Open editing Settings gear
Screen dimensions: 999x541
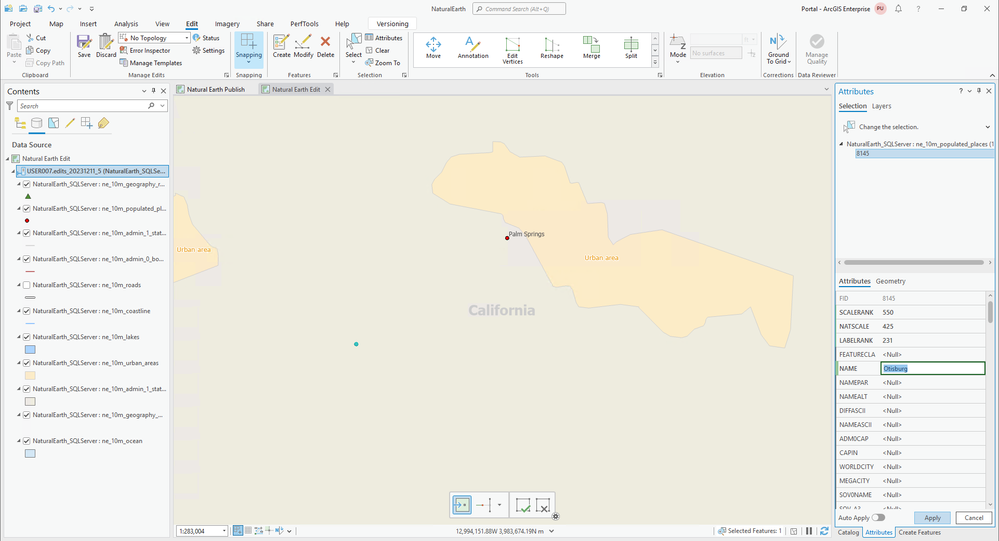point(208,50)
